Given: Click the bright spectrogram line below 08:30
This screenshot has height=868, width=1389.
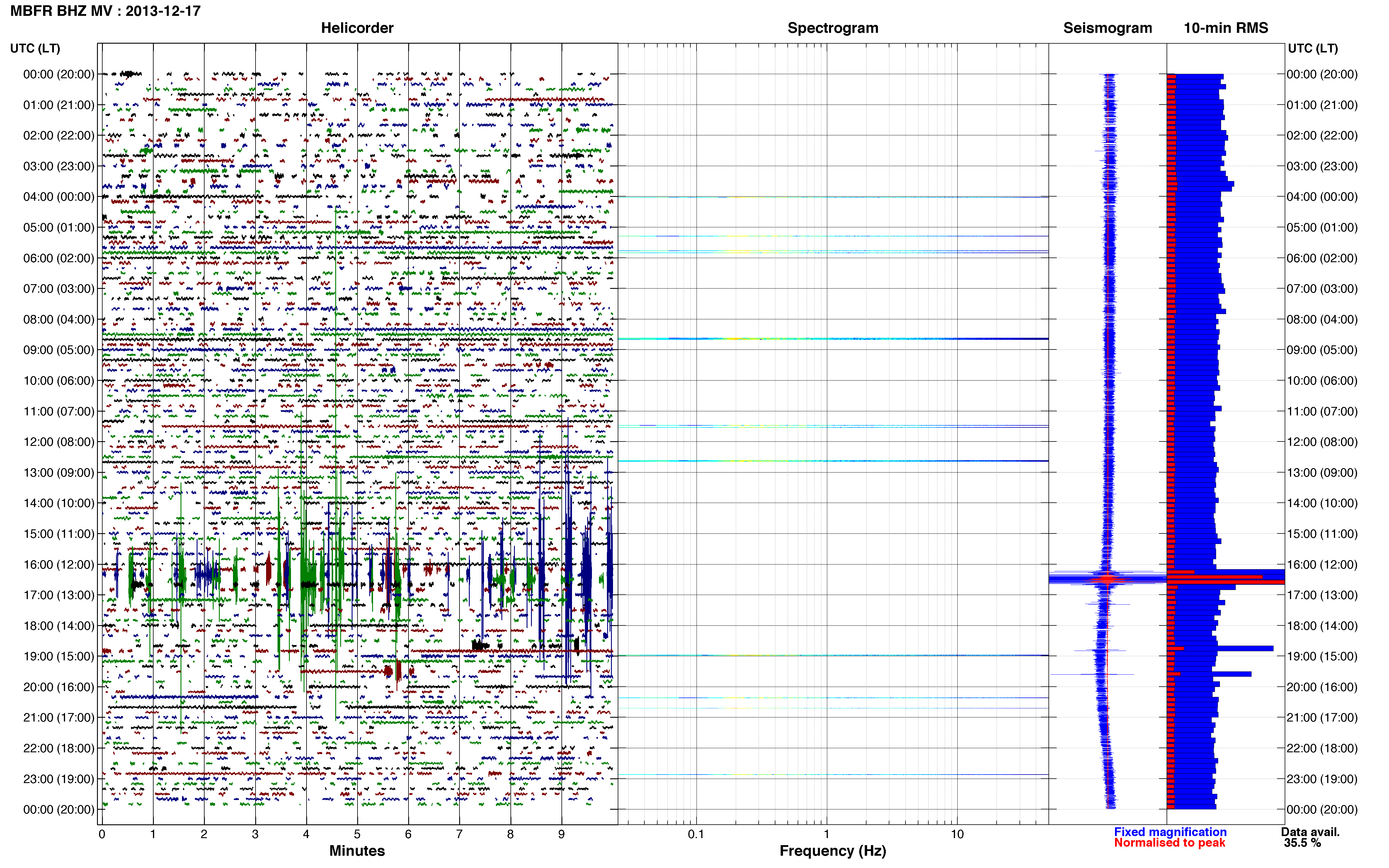Looking at the screenshot, I should click(x=833, y=339).
